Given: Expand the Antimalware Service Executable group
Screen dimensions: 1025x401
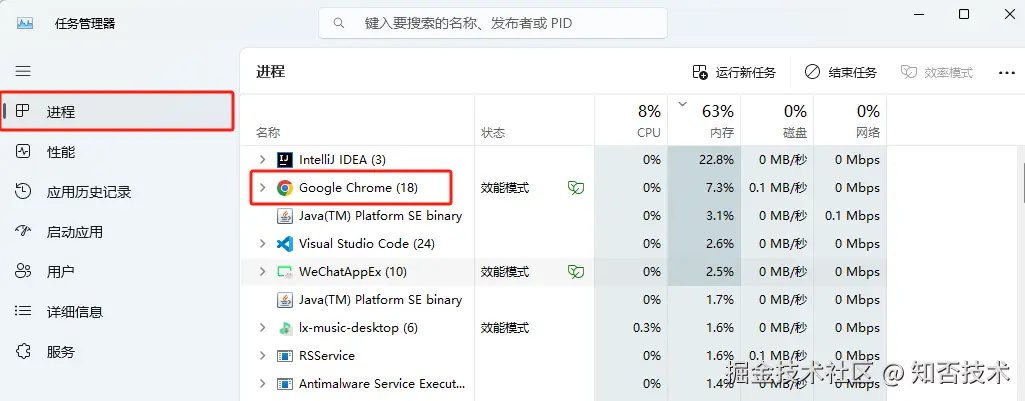Looking at the screenshot, I should 262,384.
